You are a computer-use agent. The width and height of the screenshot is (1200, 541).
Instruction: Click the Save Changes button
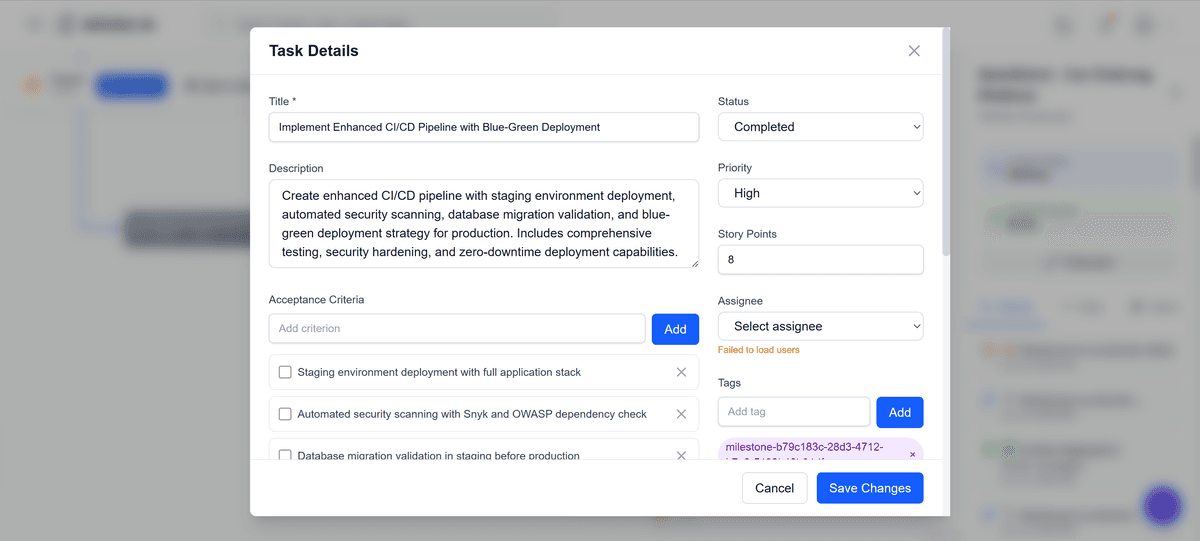tap(870, 488)
